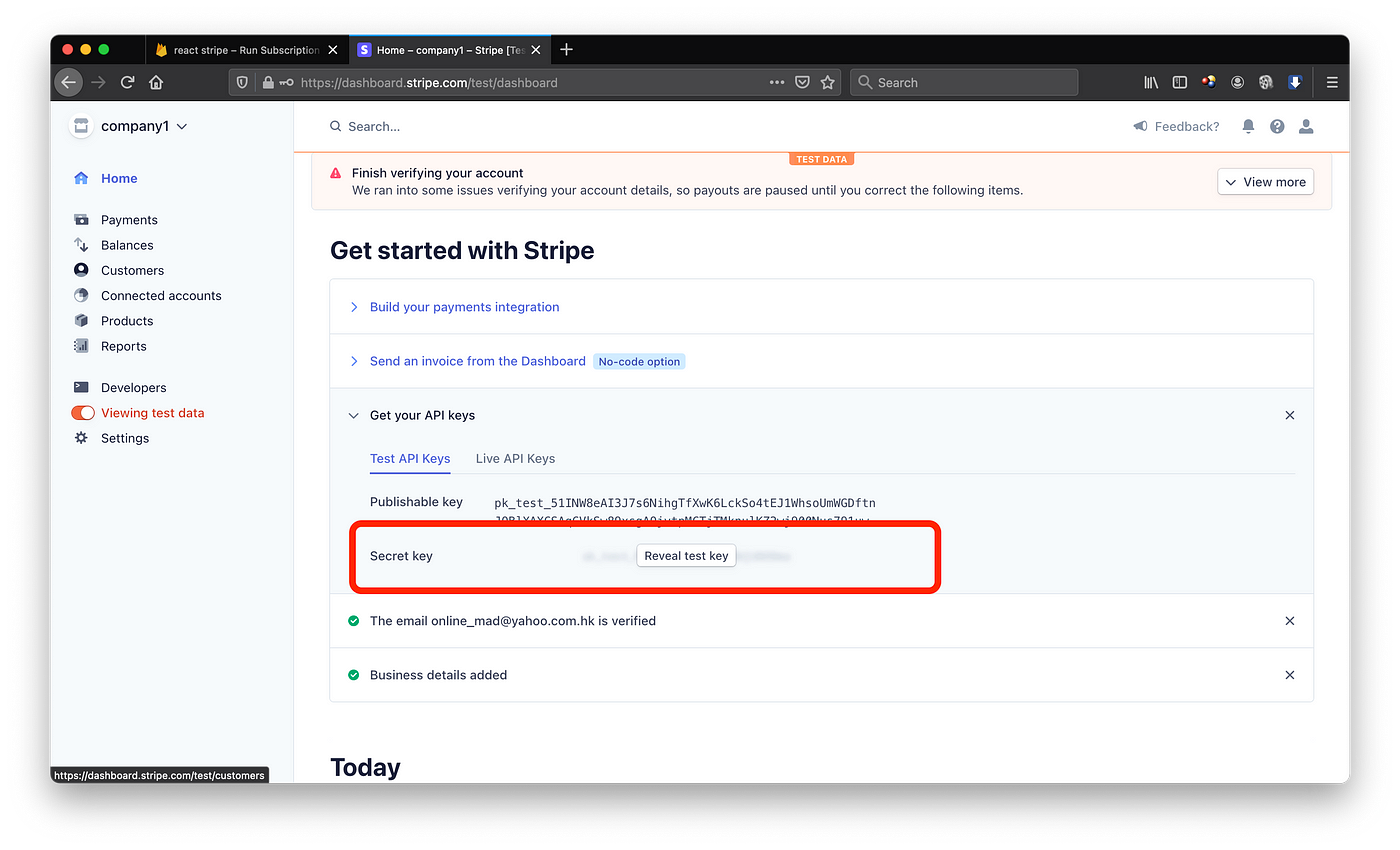
Task: Expand Send an invoice from the Dashboard
Action: (x=477, y=361)
